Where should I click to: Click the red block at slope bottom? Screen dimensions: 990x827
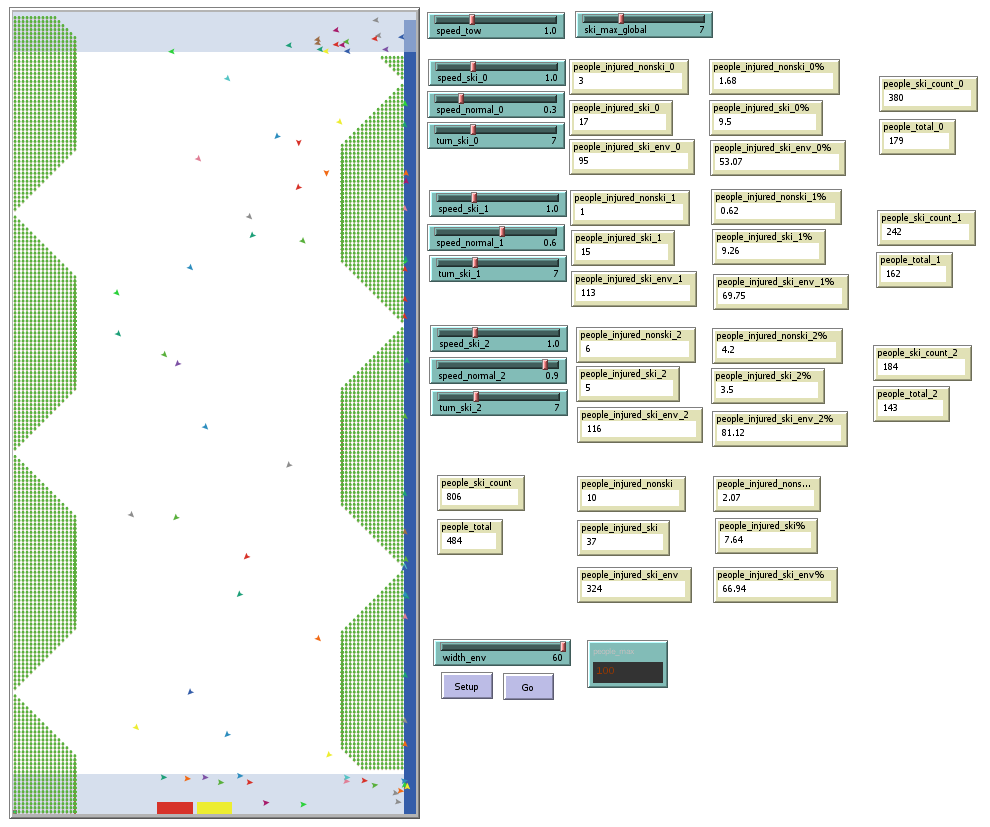click(x=175, y=807)
